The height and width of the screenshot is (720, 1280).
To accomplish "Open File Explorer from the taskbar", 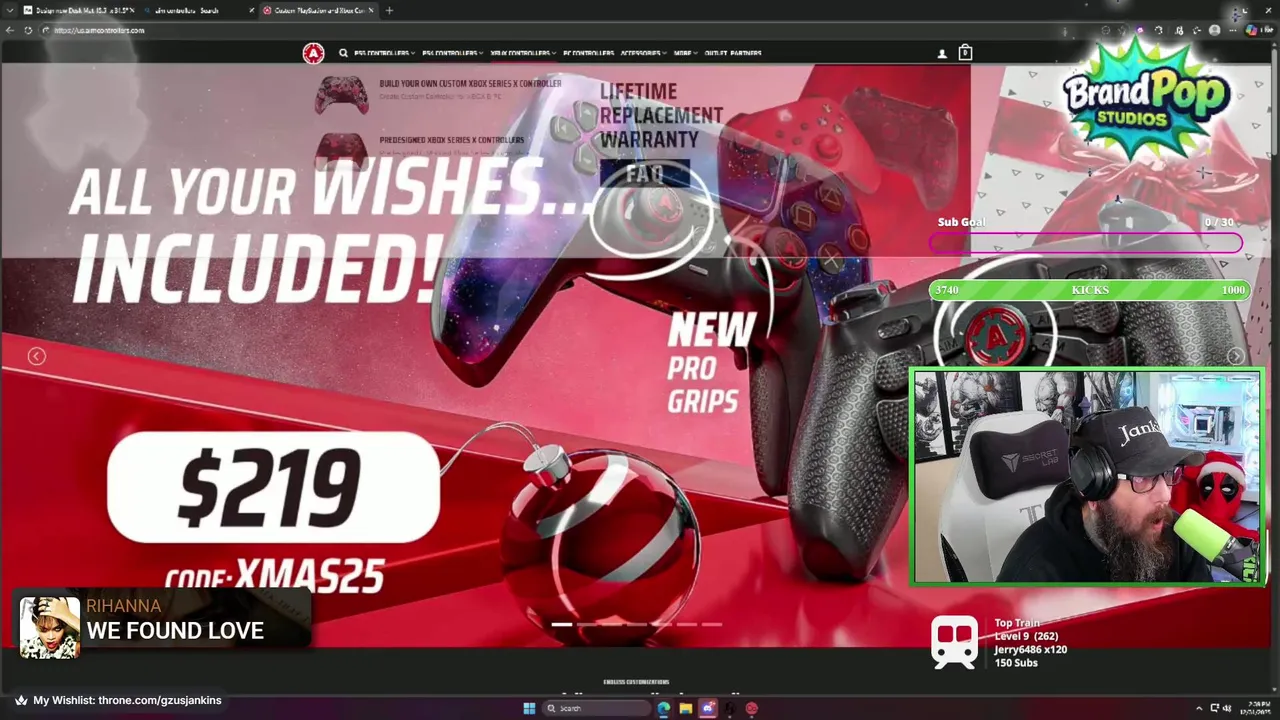I will (x=686, y=708).
